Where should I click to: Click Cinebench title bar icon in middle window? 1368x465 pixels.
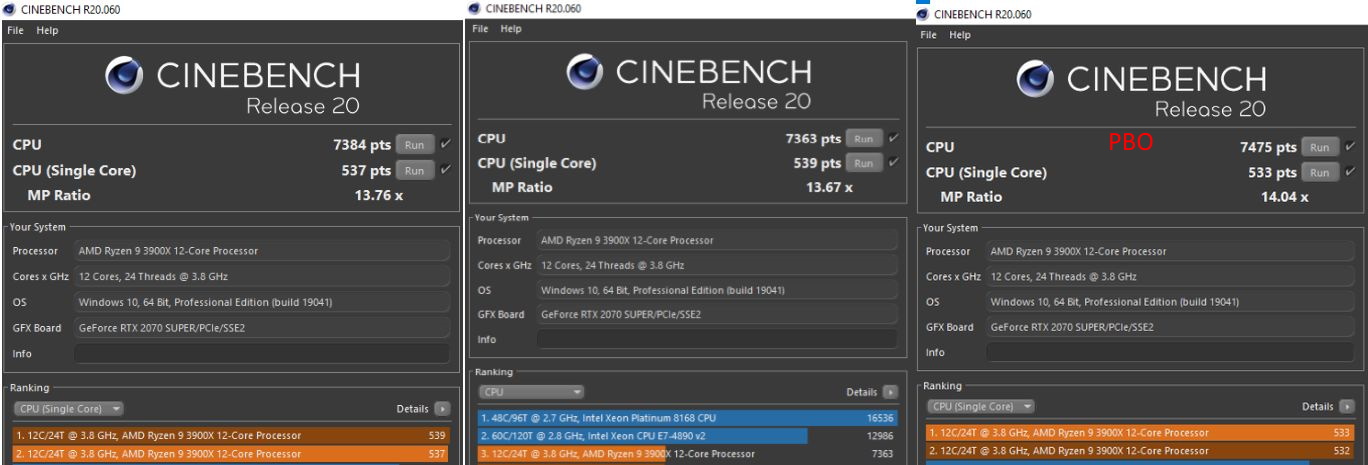tap(474, 8)
